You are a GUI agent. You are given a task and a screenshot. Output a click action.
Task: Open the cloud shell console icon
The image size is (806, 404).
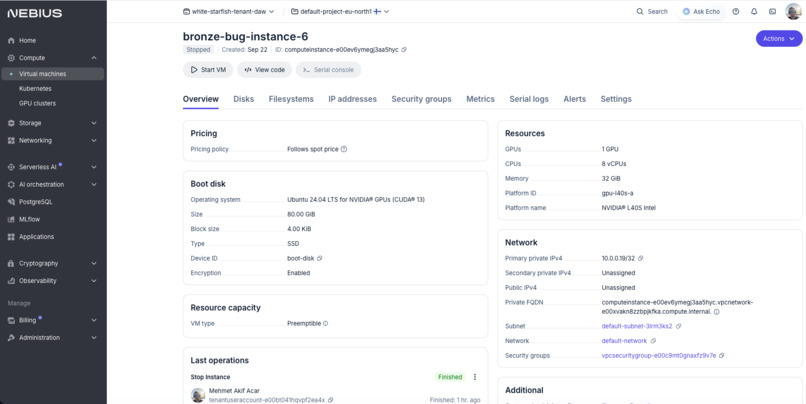click(x=772, y=11)
